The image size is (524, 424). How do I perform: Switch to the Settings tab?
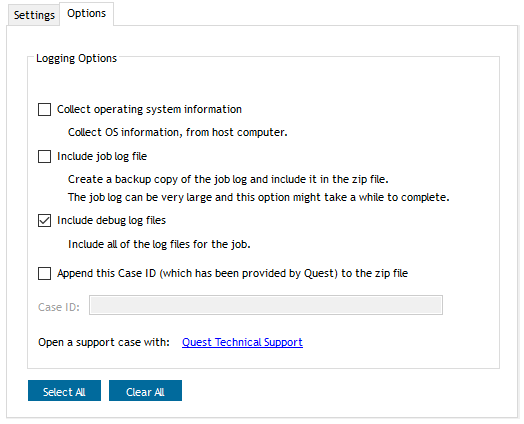(34, 15)
